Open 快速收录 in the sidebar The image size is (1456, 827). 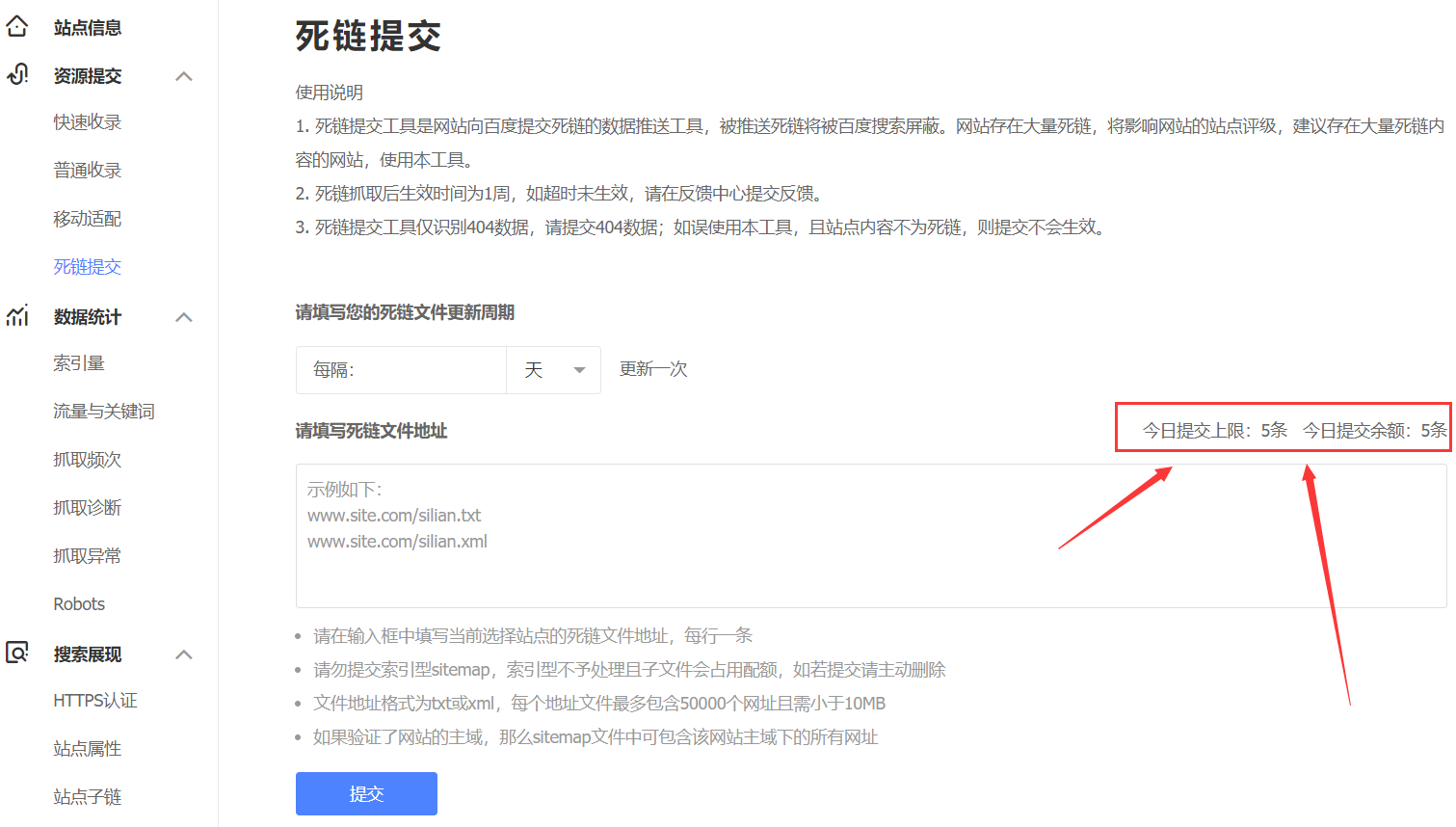[88, 122]
